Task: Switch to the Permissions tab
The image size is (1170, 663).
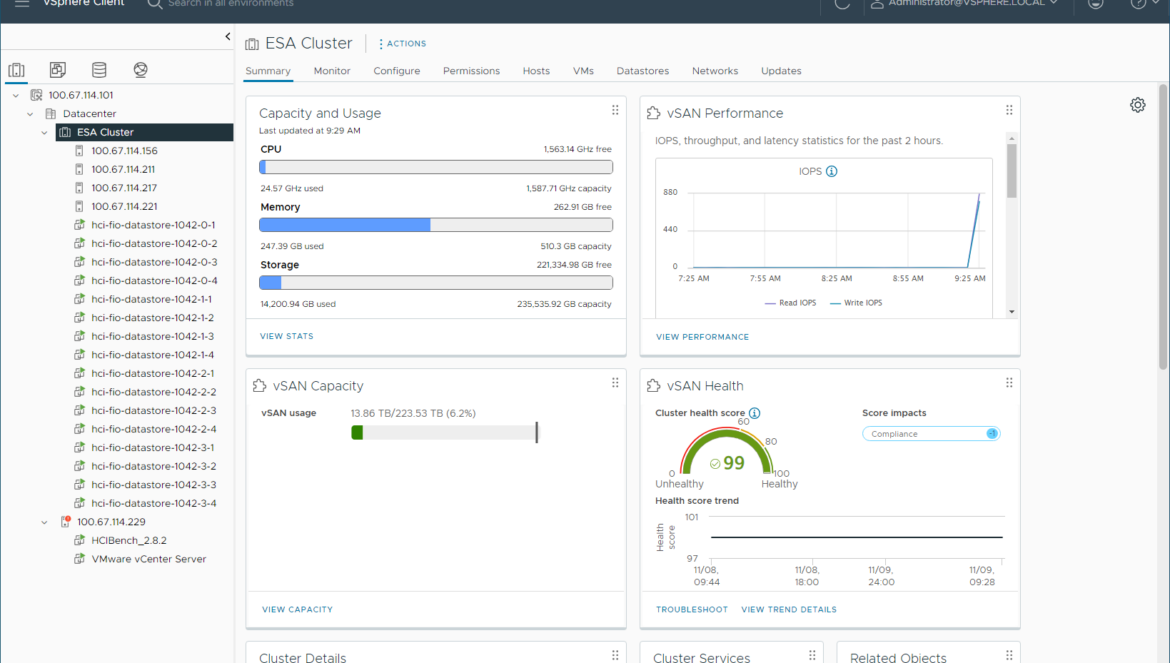Action: (x=472, y=71)
